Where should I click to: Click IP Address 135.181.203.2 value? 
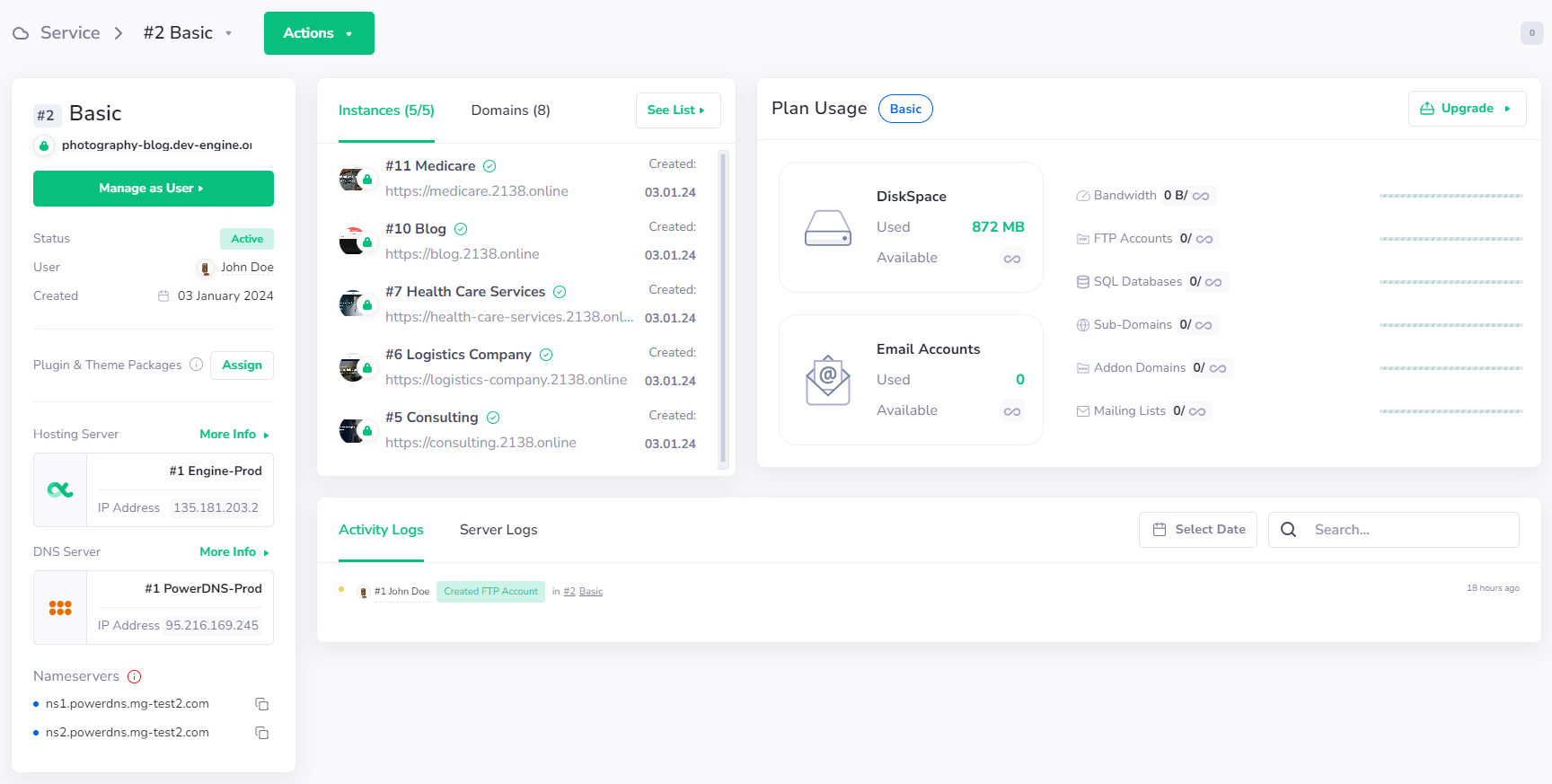coord(216,508)
